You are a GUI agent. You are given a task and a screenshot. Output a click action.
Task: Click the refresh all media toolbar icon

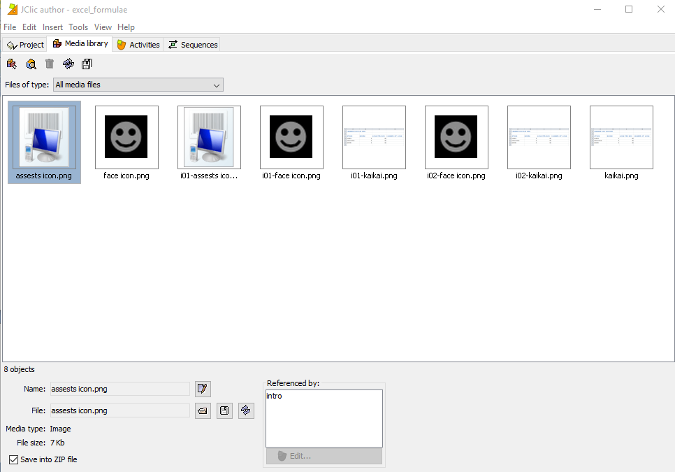point(68,64)
